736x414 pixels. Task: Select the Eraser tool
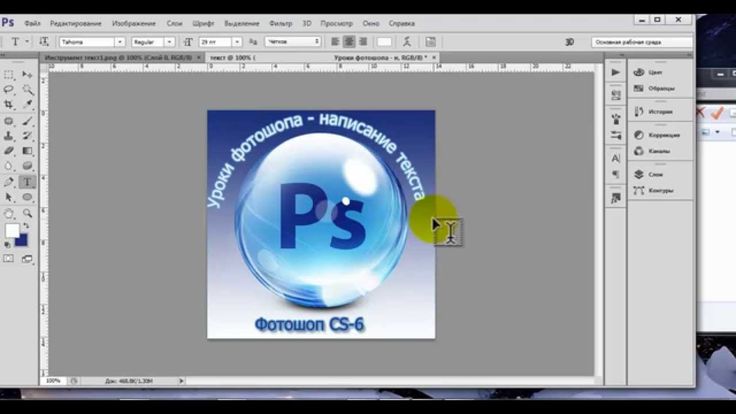tap(8, 151)
